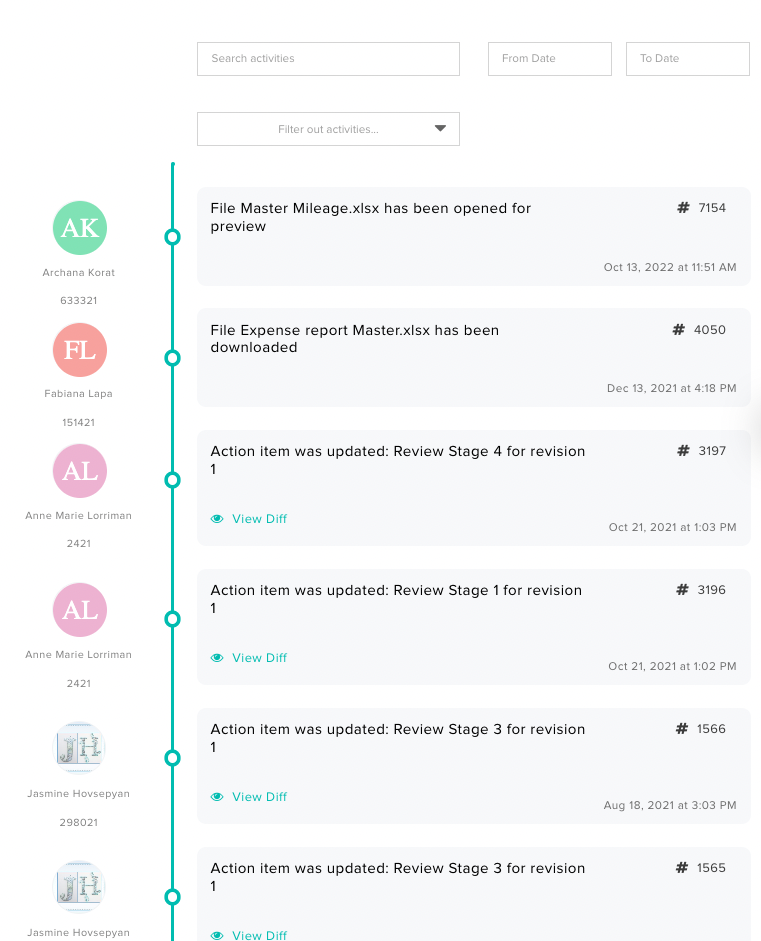Click Jasmine Hovsepyan's profile thumbnail

pyautogui.click(x=79, y=748)
